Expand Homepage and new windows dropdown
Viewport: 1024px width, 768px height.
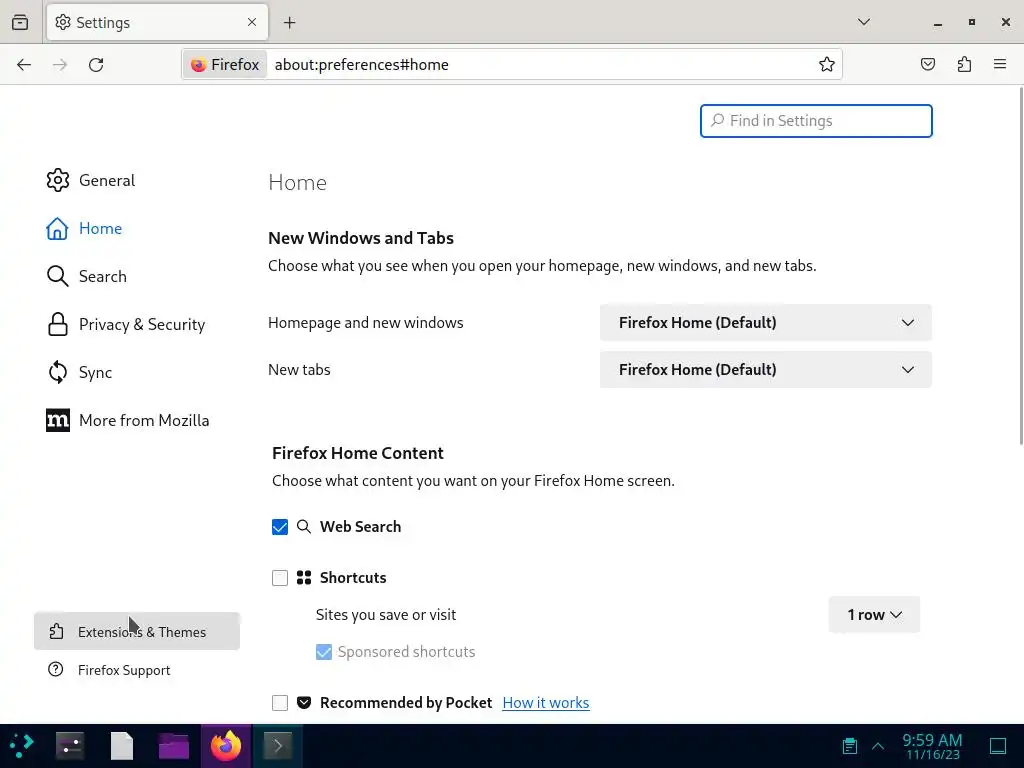[765, 323]
